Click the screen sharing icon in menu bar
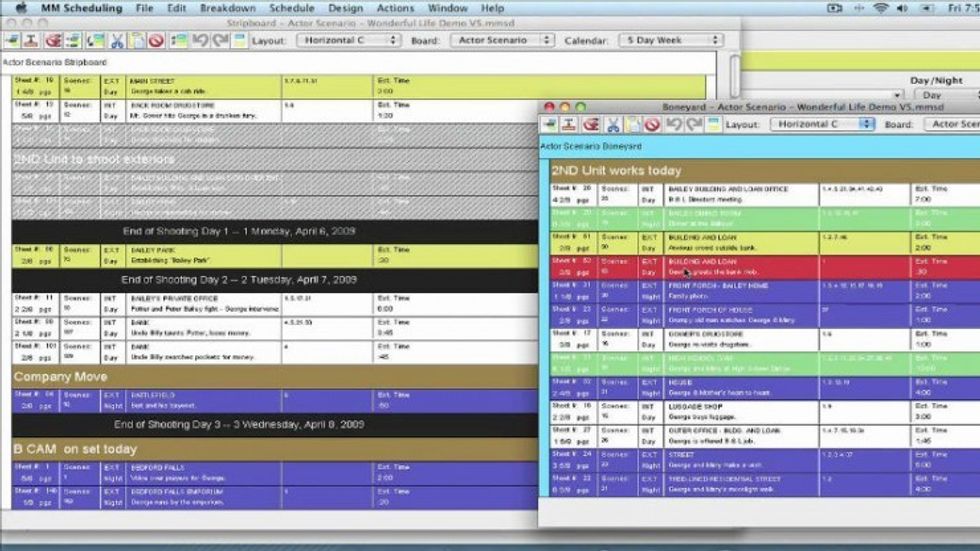Image resolution: width=980 pixels, height=551 pixels. [x=835, y=8]
